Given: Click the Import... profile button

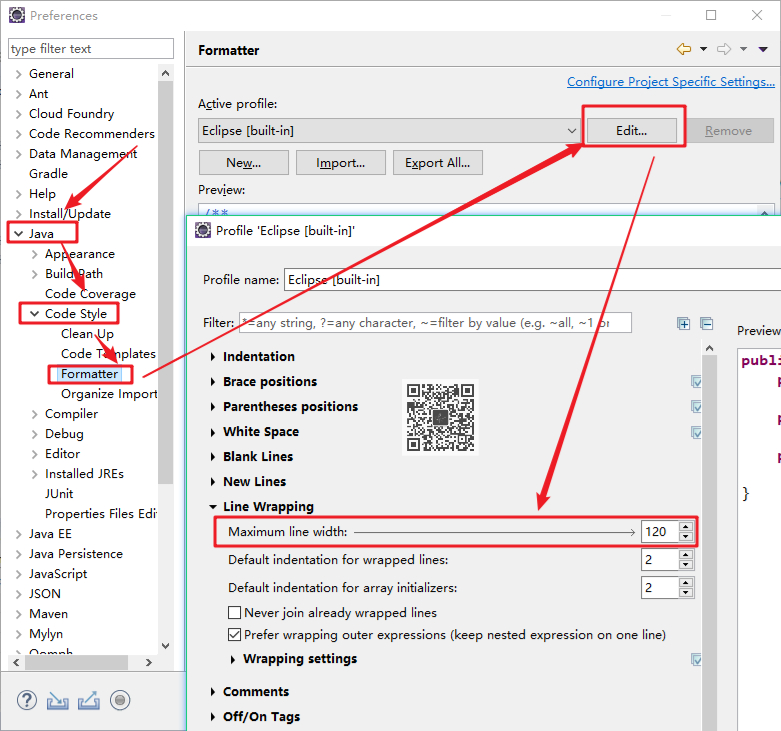Looking at the screenshot, I should (341, 163).
